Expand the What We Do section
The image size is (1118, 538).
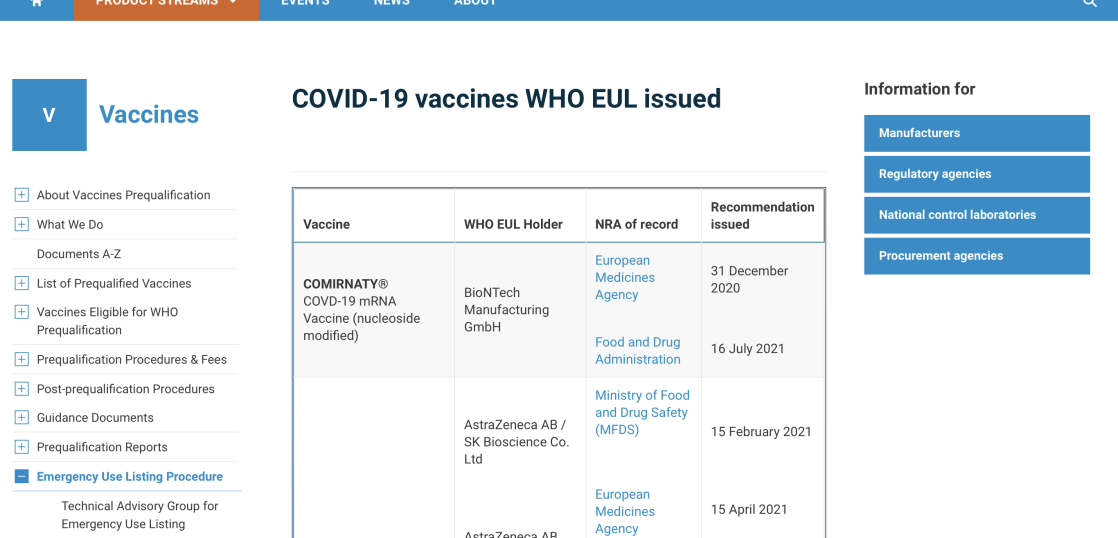[22, 224]
